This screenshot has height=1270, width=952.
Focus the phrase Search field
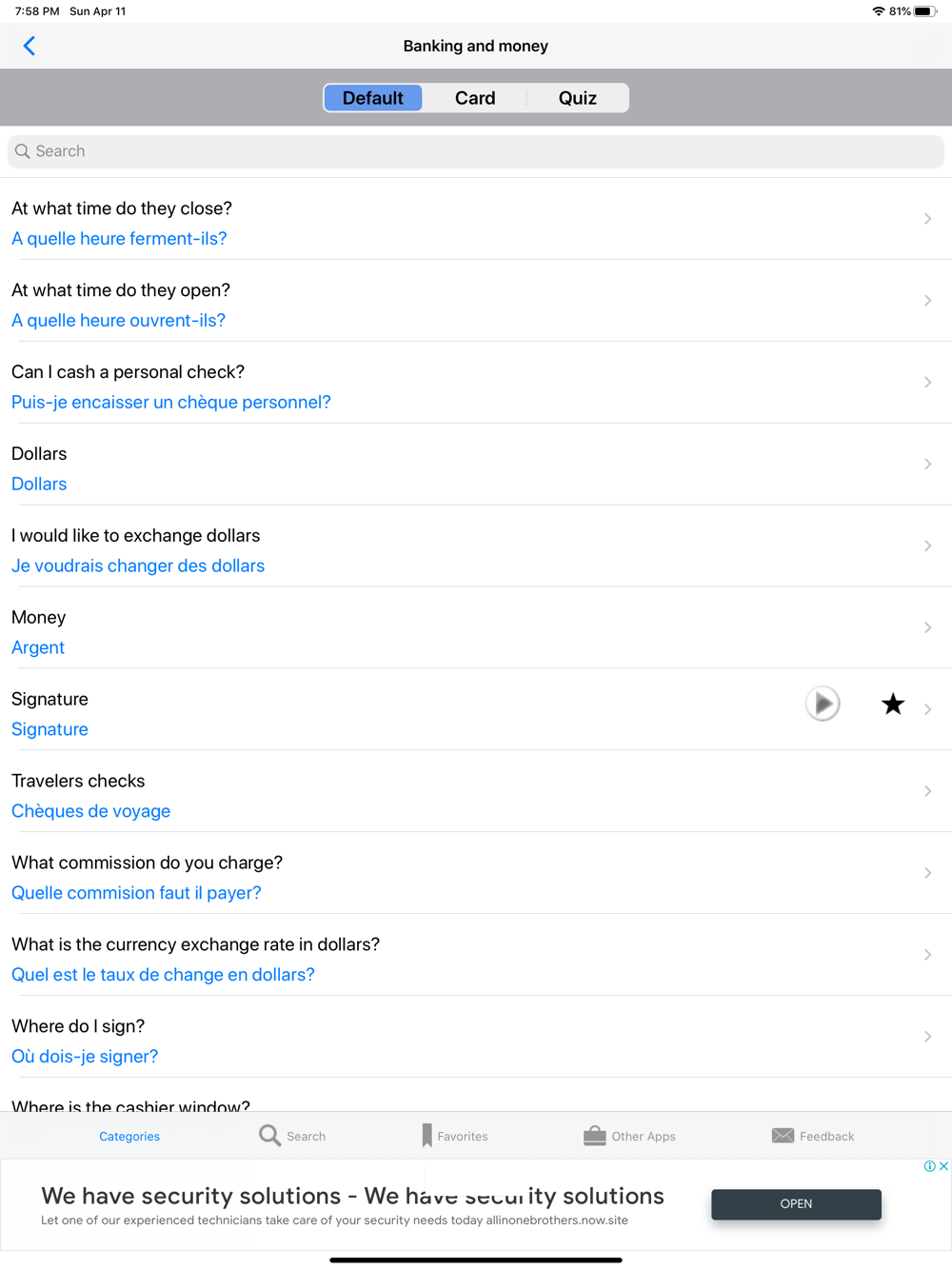coord(476,151)
